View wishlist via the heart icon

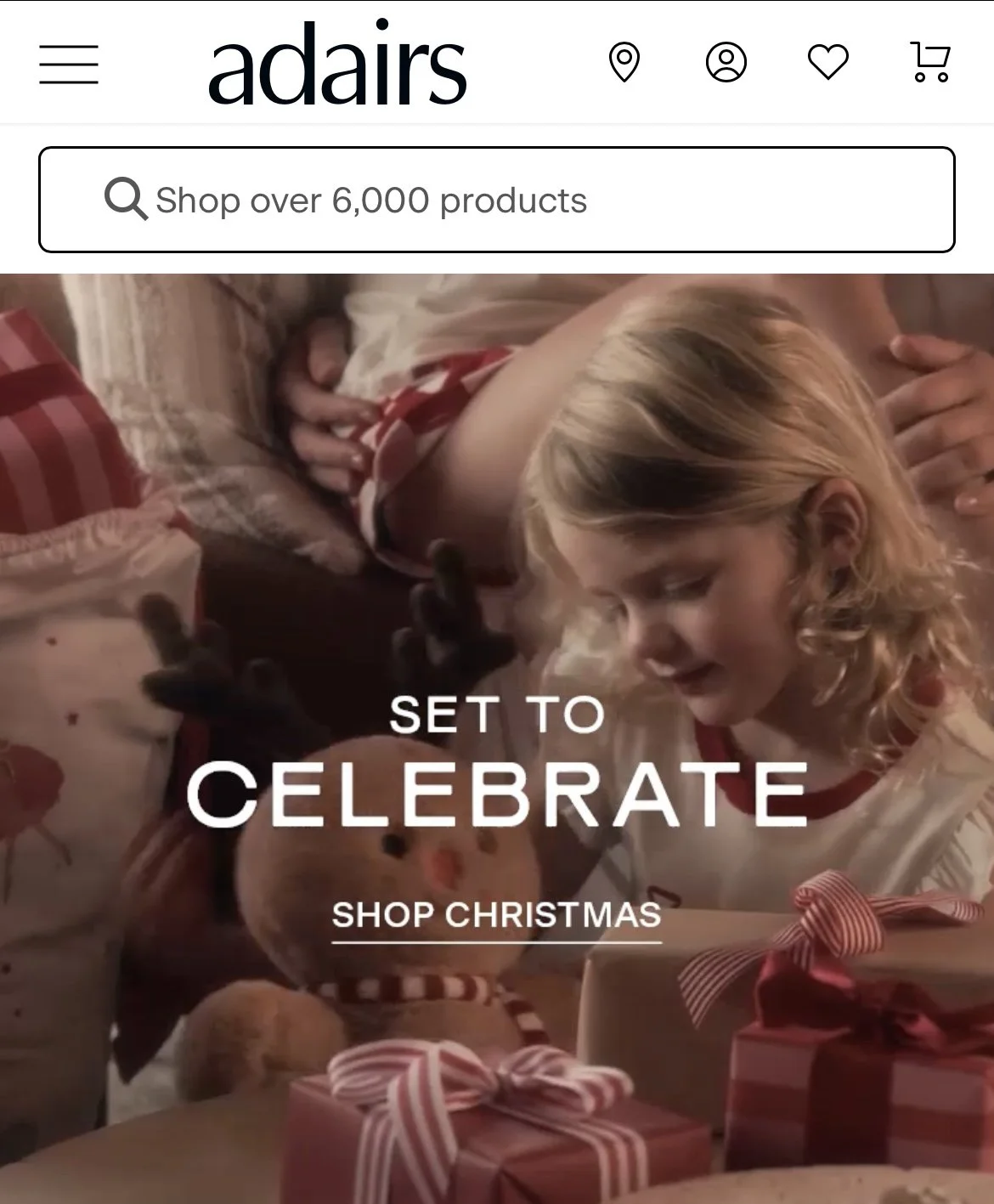click(x=828, y=63)
